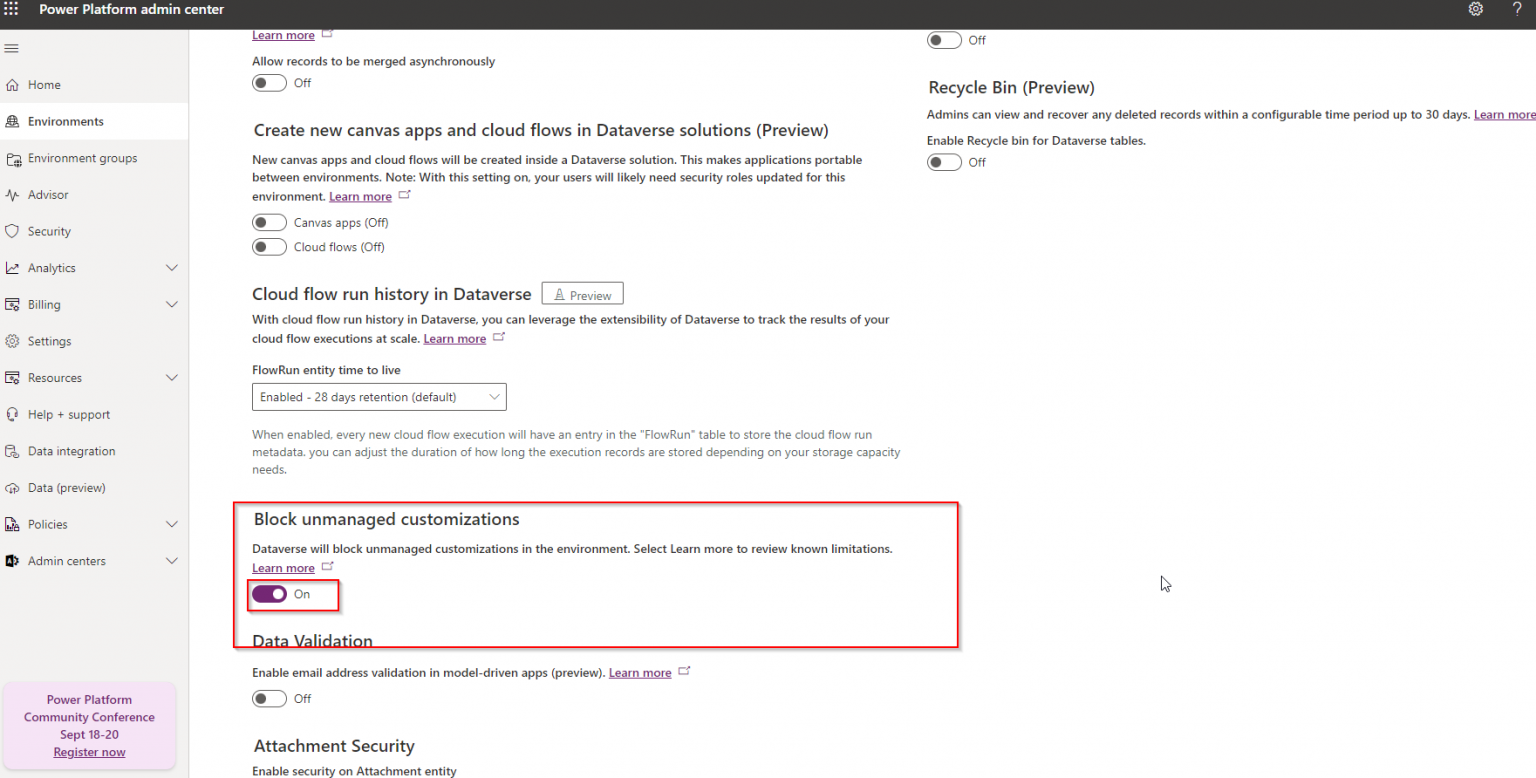The image size is (1536, 778).
Task: Enable records to be merged asynchronously
Action: pyautogui.click(x=269, y=82)
